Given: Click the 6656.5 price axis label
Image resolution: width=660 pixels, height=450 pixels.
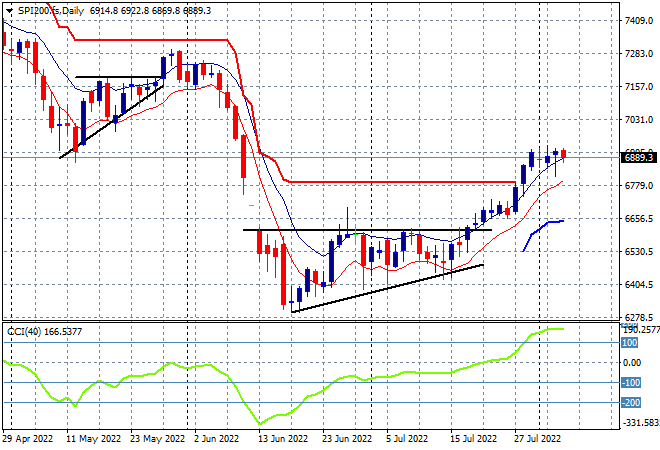Looking at the screenshot, I should tap(639, 219).
